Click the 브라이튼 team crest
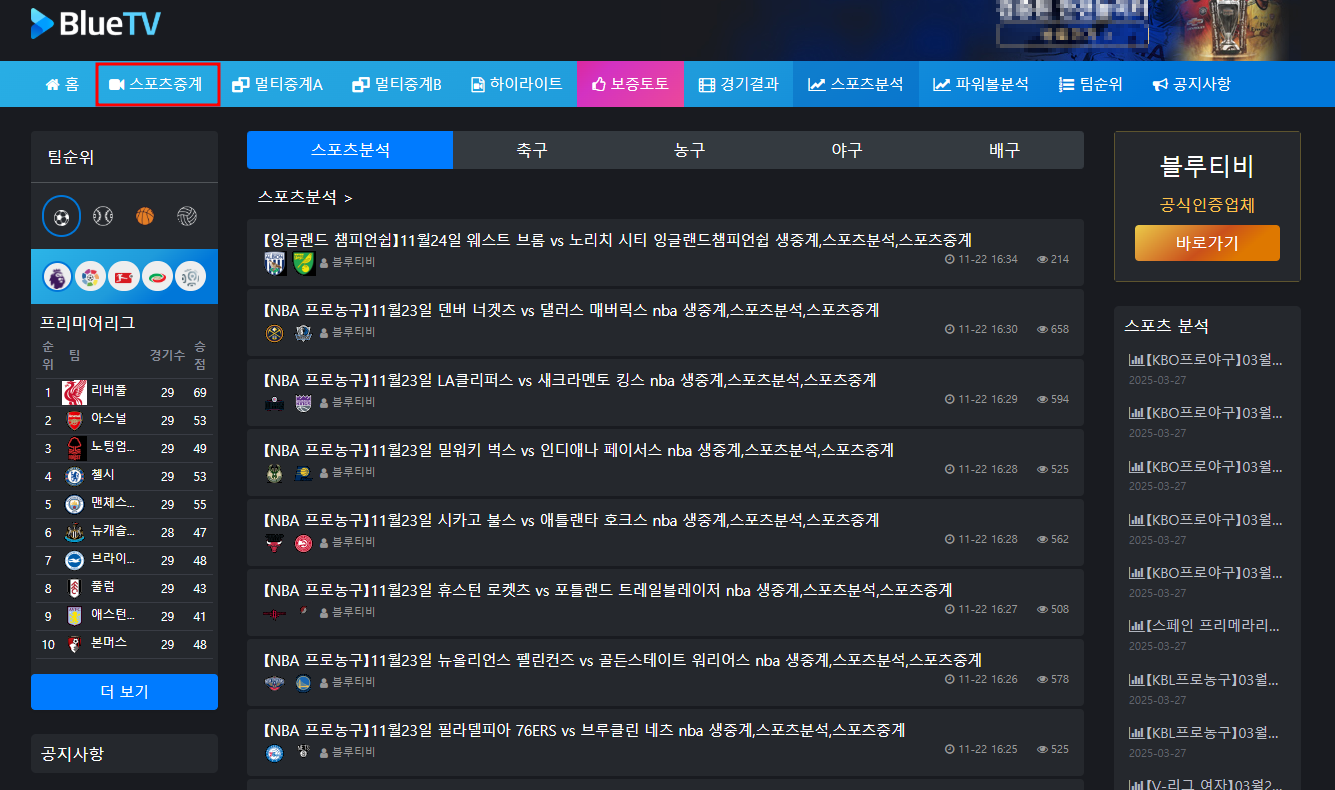Image resolution: width=1335 pixels, height=790 pixels. pyautogui.click(x=75, y=560)
